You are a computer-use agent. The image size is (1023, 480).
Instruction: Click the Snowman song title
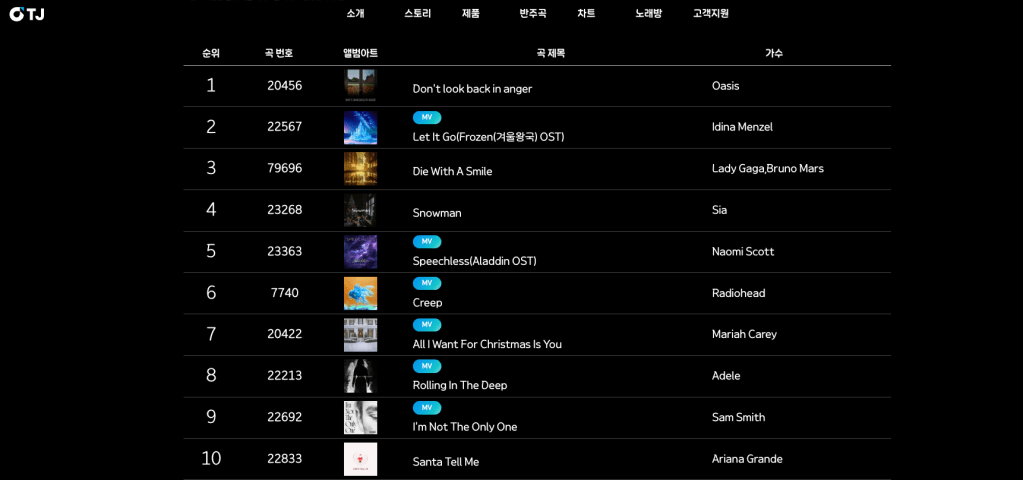click(x=437, y=213)
